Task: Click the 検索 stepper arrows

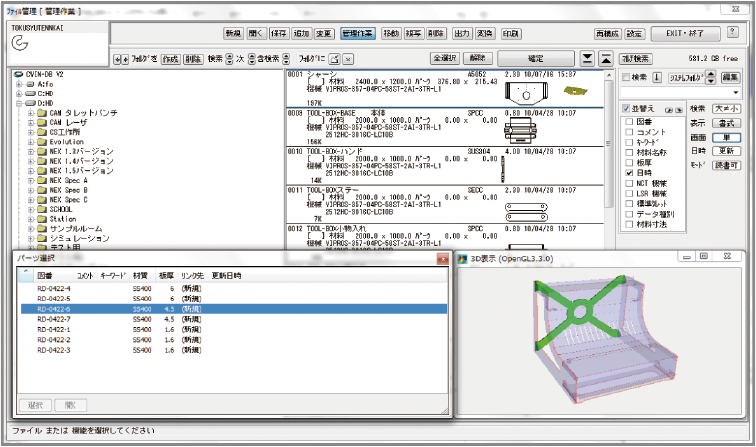Action: [230, 59]
